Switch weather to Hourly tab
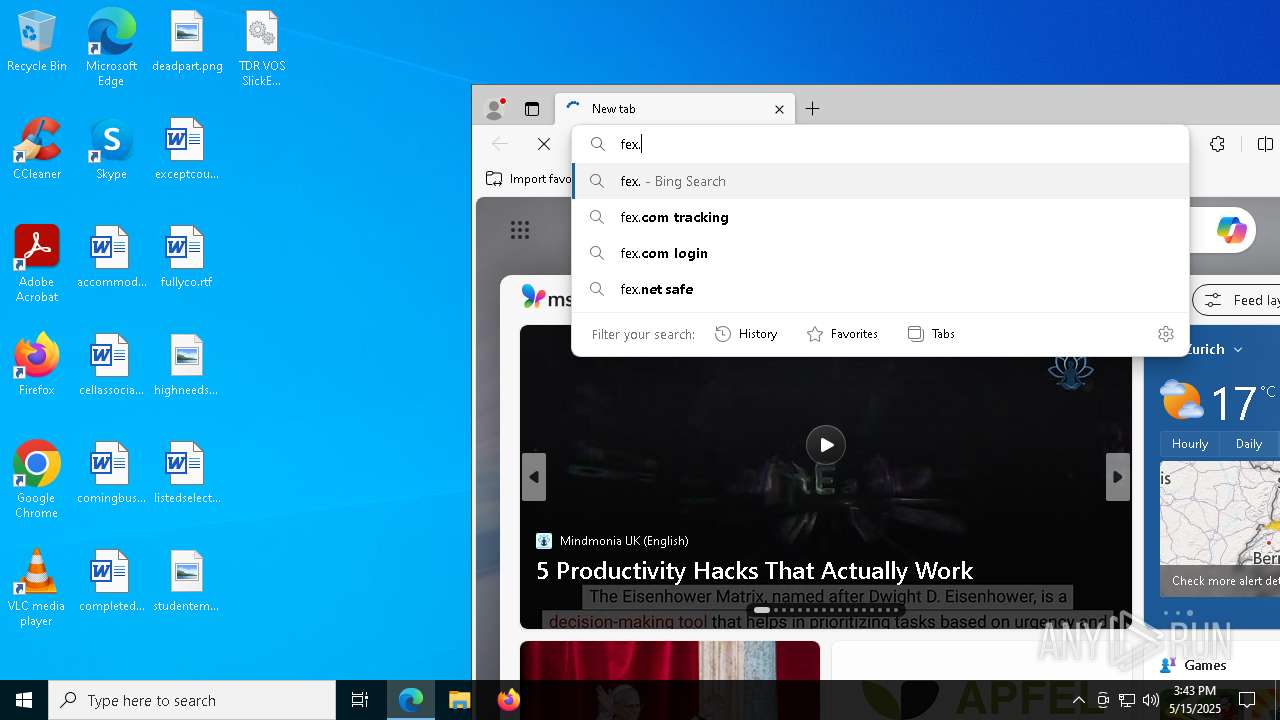 tap(1190, 443)
